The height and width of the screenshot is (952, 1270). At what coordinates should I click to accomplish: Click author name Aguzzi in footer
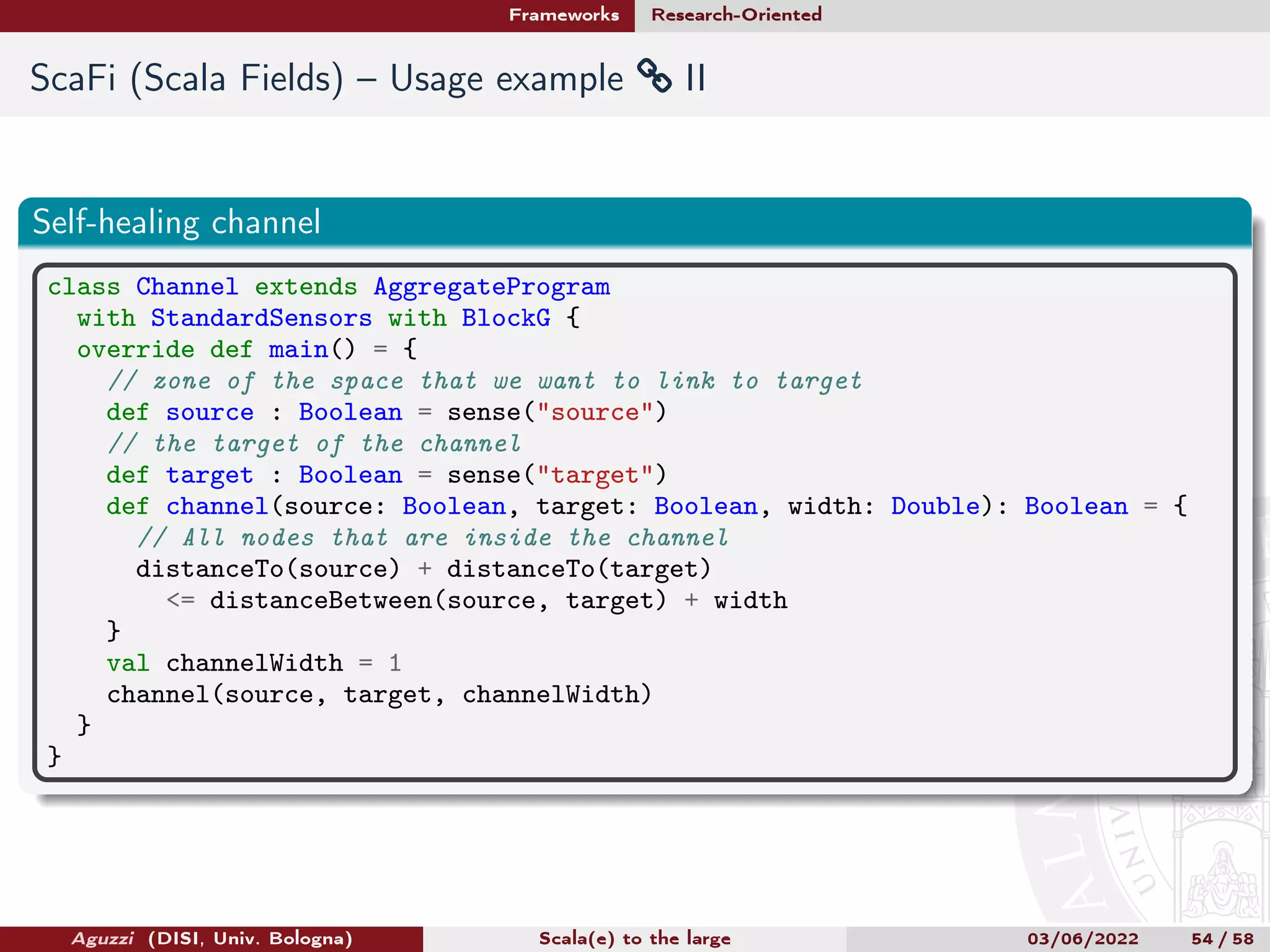(102, 939)
